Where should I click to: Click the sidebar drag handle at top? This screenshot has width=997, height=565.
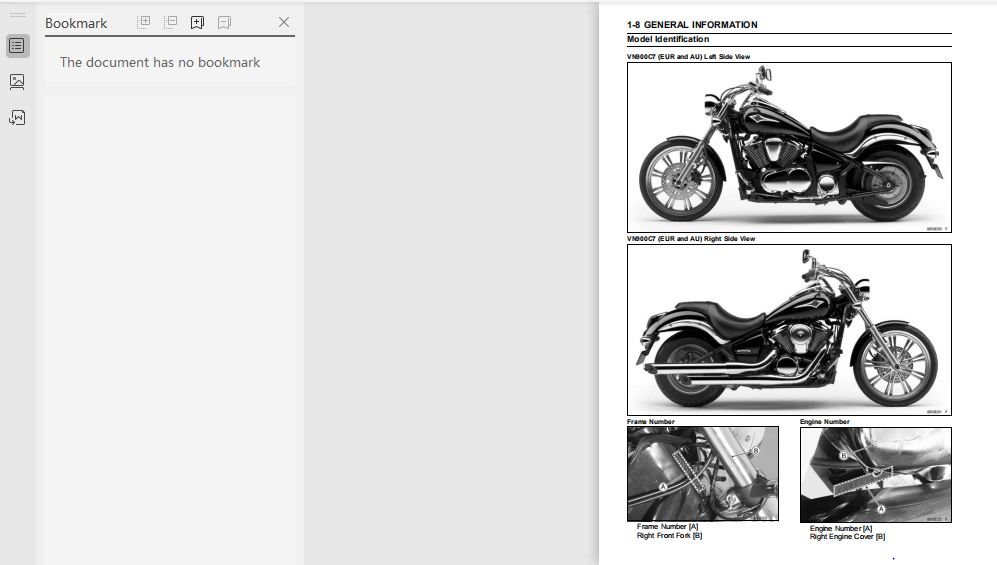click(18, 15)
